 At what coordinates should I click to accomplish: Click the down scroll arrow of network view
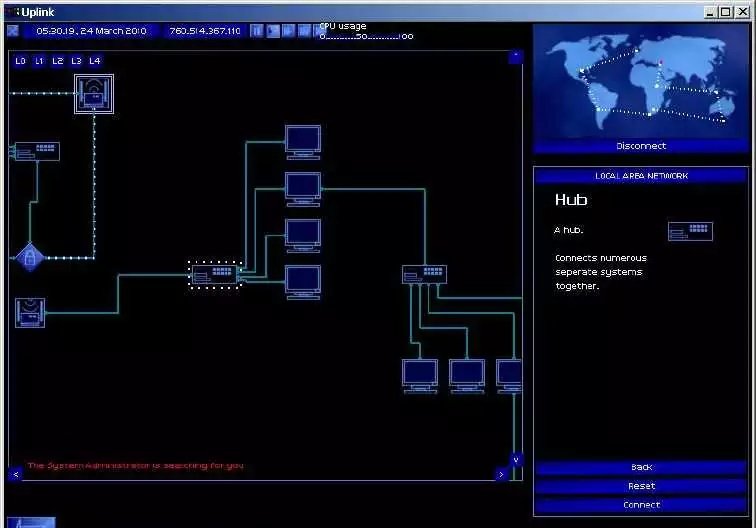(516, 460)
